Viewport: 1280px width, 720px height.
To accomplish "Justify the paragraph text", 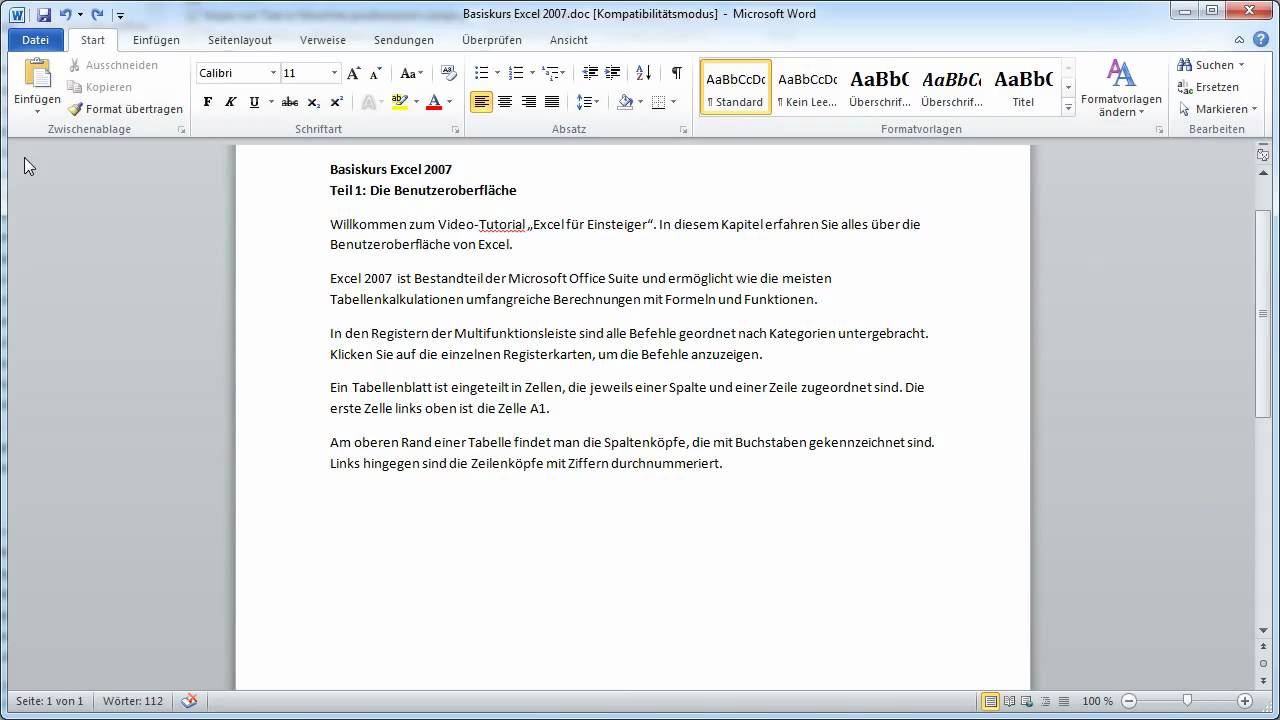I will pos(551,102).
